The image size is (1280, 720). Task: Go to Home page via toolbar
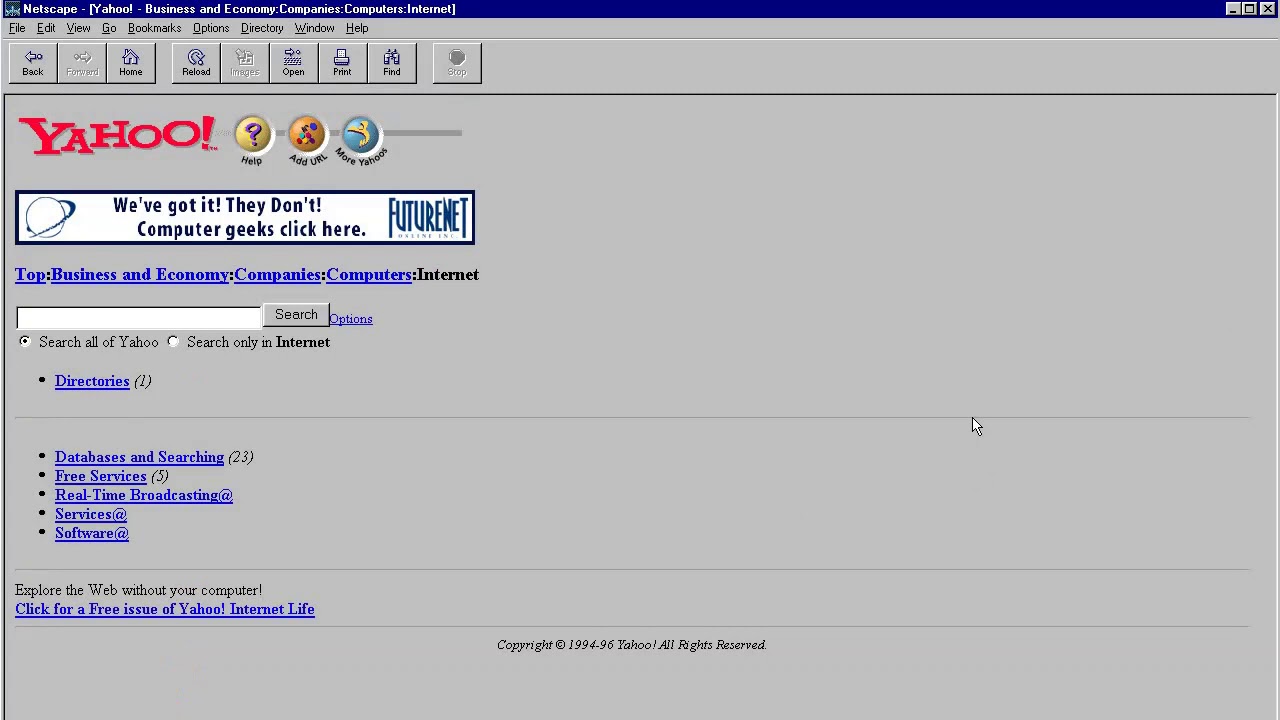pyautogui.click(x=131, y=62)
